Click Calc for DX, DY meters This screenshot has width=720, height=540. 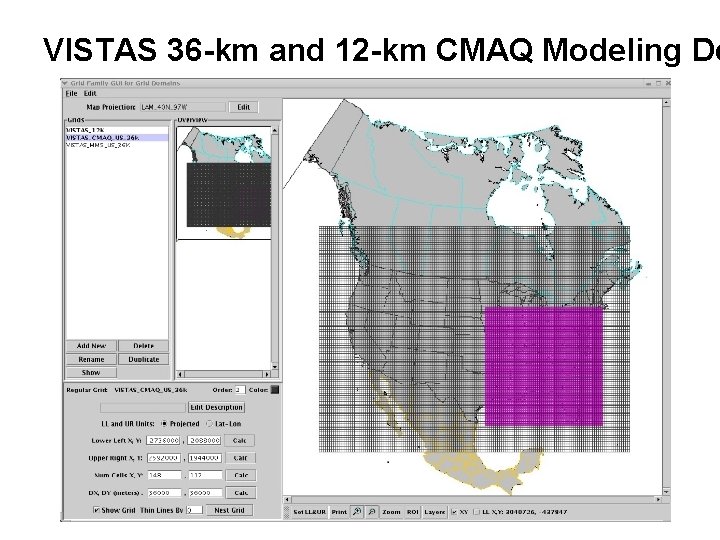pyautogui.click(x=241, y=493)
